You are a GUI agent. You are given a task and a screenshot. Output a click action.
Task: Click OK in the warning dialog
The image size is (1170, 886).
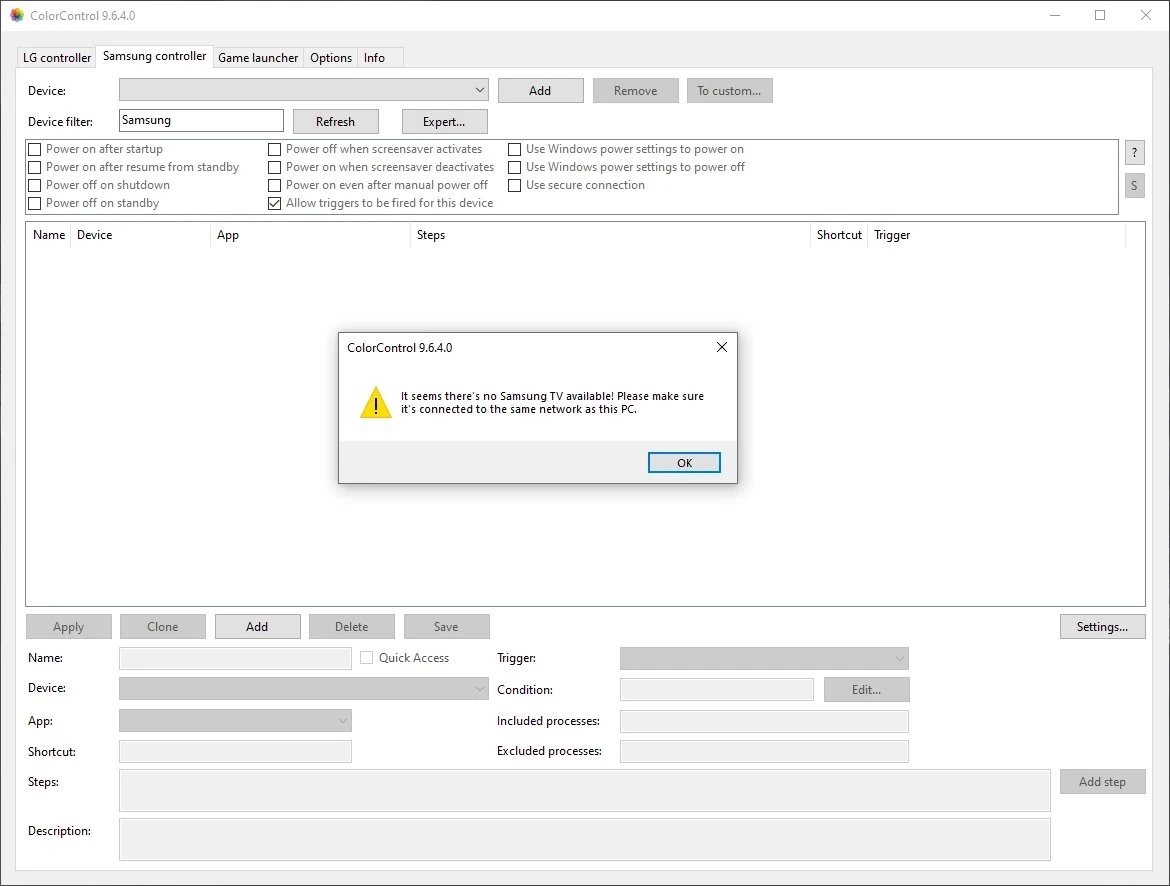coord(683,463)
